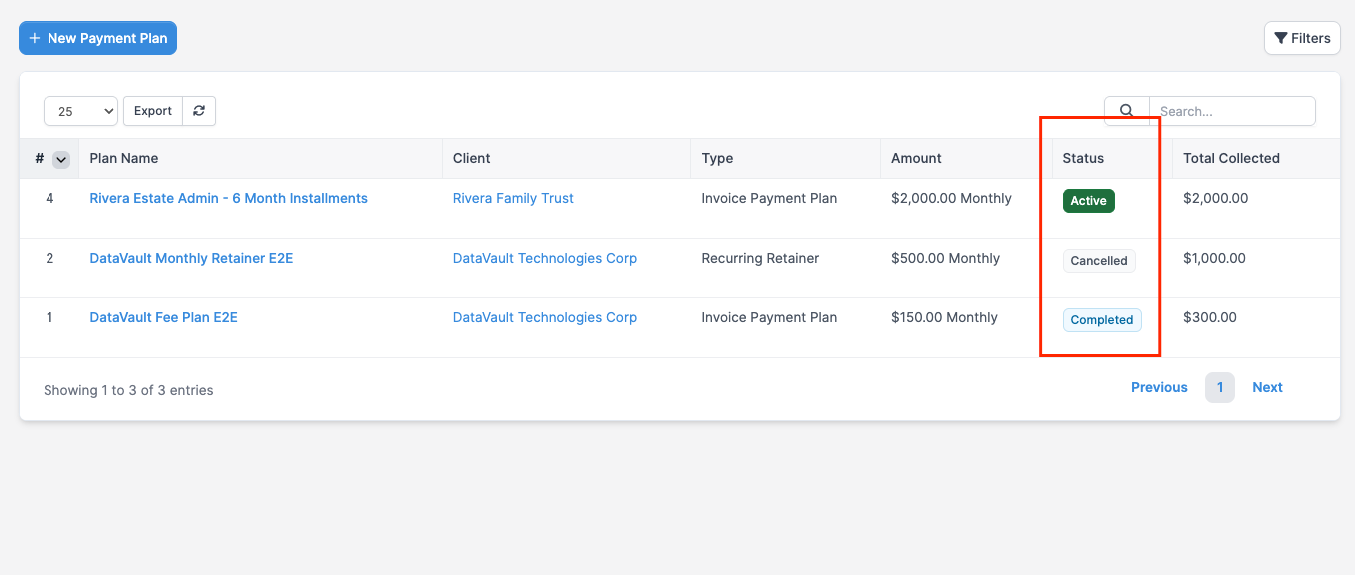Click the $2,000.00 total collected cell

(1216, 198)
